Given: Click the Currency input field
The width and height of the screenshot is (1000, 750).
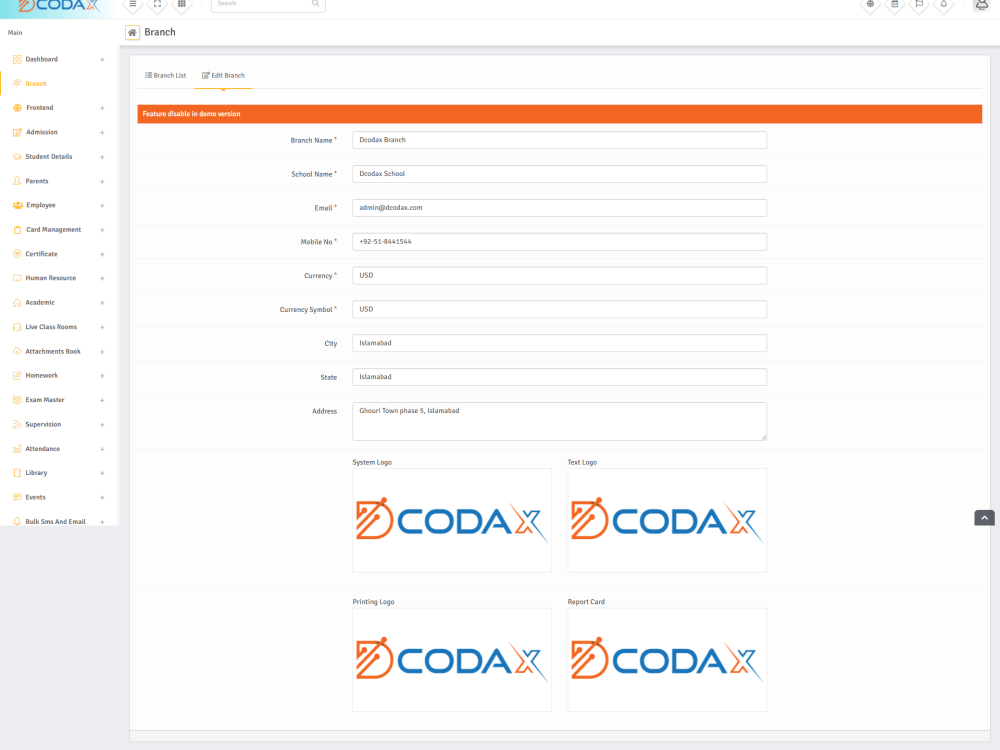Looking at the screenshot, I should click(559, 276).
